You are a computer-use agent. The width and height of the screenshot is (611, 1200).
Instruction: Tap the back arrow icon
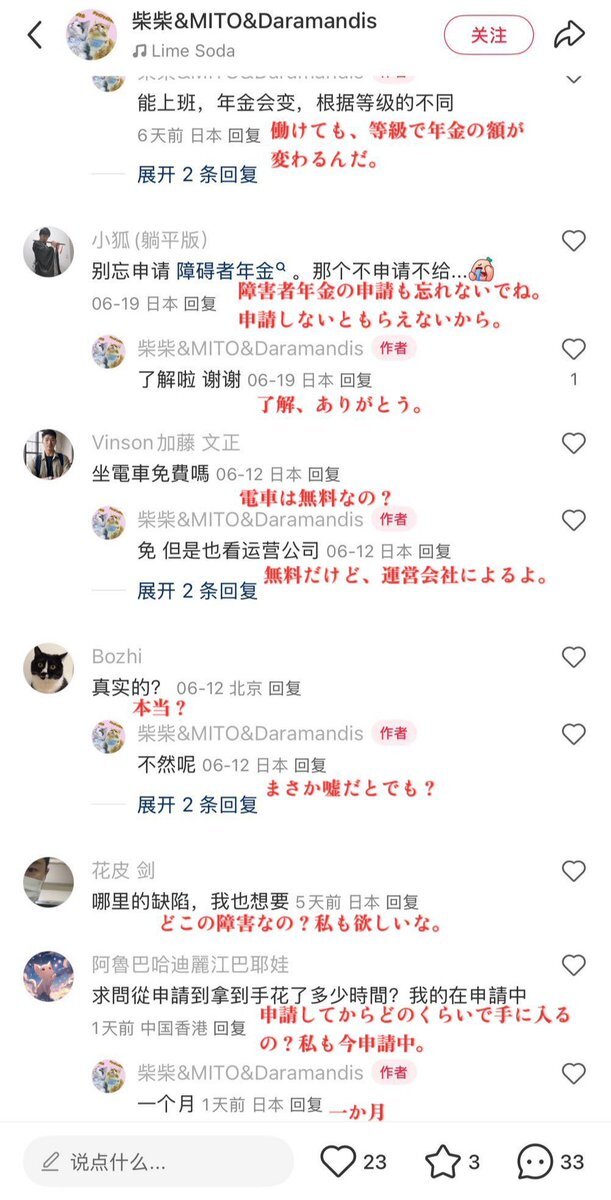click(35, 35)
